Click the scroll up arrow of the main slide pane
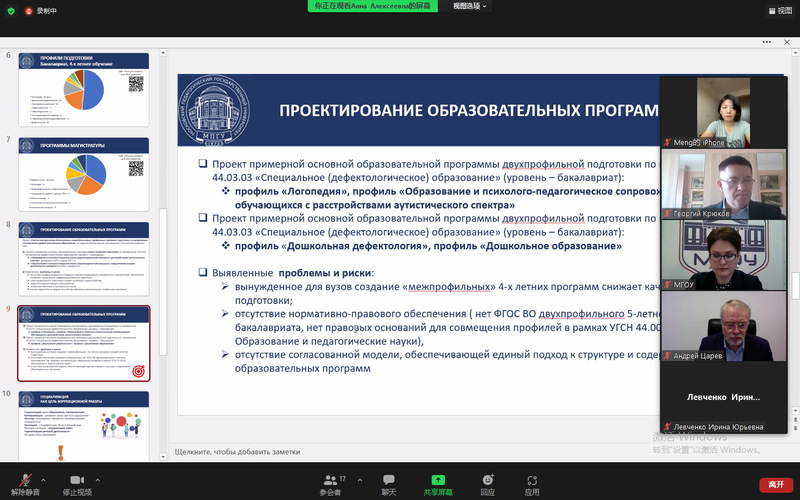This screenshot has height=500, width=800. (x=795, y=53)
